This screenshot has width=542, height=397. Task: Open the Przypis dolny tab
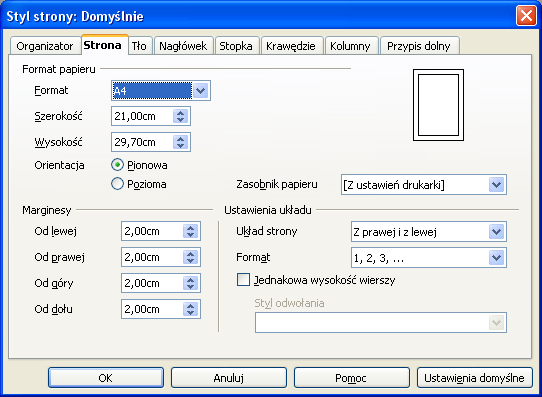click(x=419, y=46)
